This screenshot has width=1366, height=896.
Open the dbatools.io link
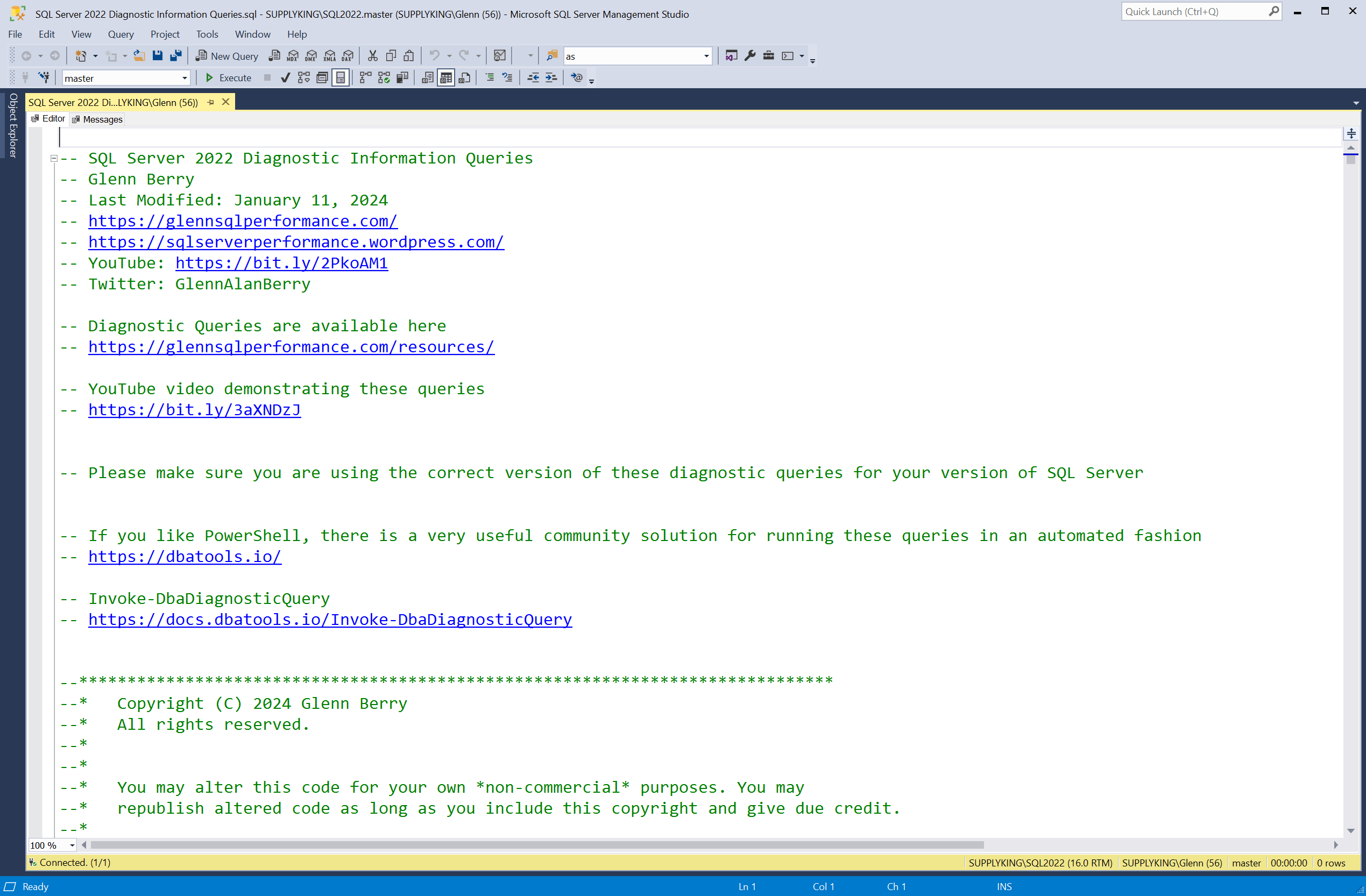pyautogui.click(x=184, y=557)
